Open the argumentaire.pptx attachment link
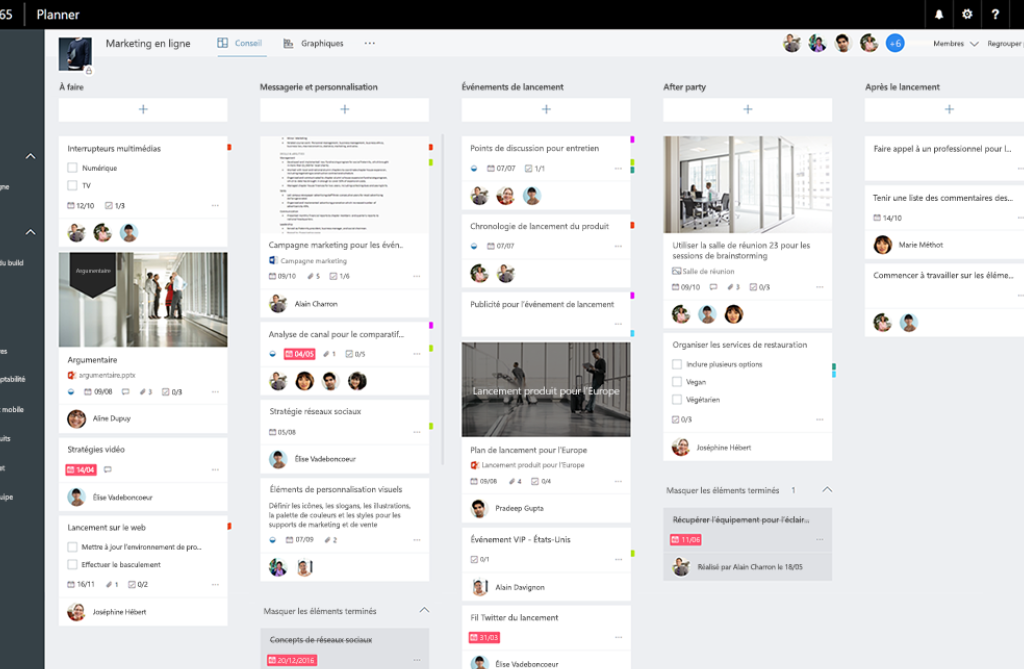Viewport: 1024px width, 669px height. point(107,375)
